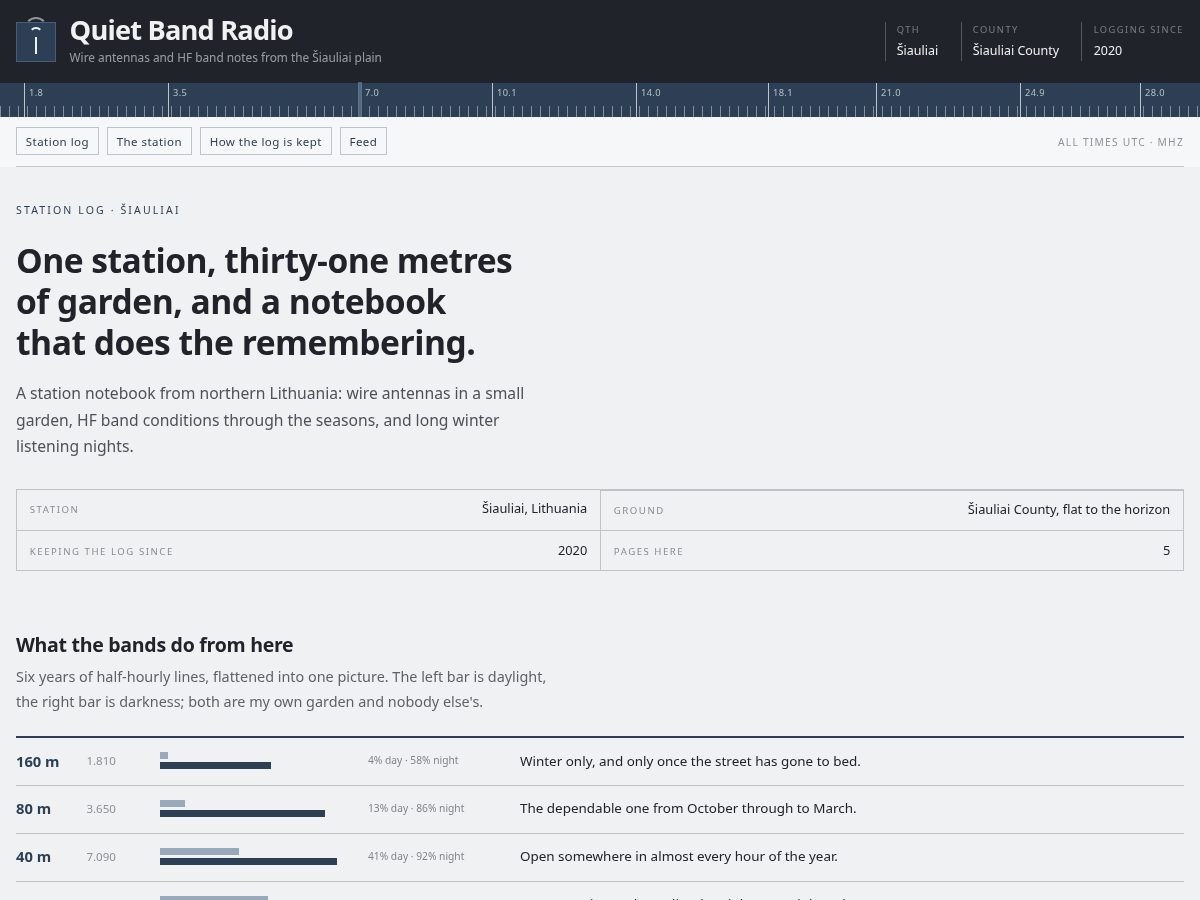Click the Open somewhere in almost every hour note
Screen dimensions: 1200x900
(x=679, y=856)
